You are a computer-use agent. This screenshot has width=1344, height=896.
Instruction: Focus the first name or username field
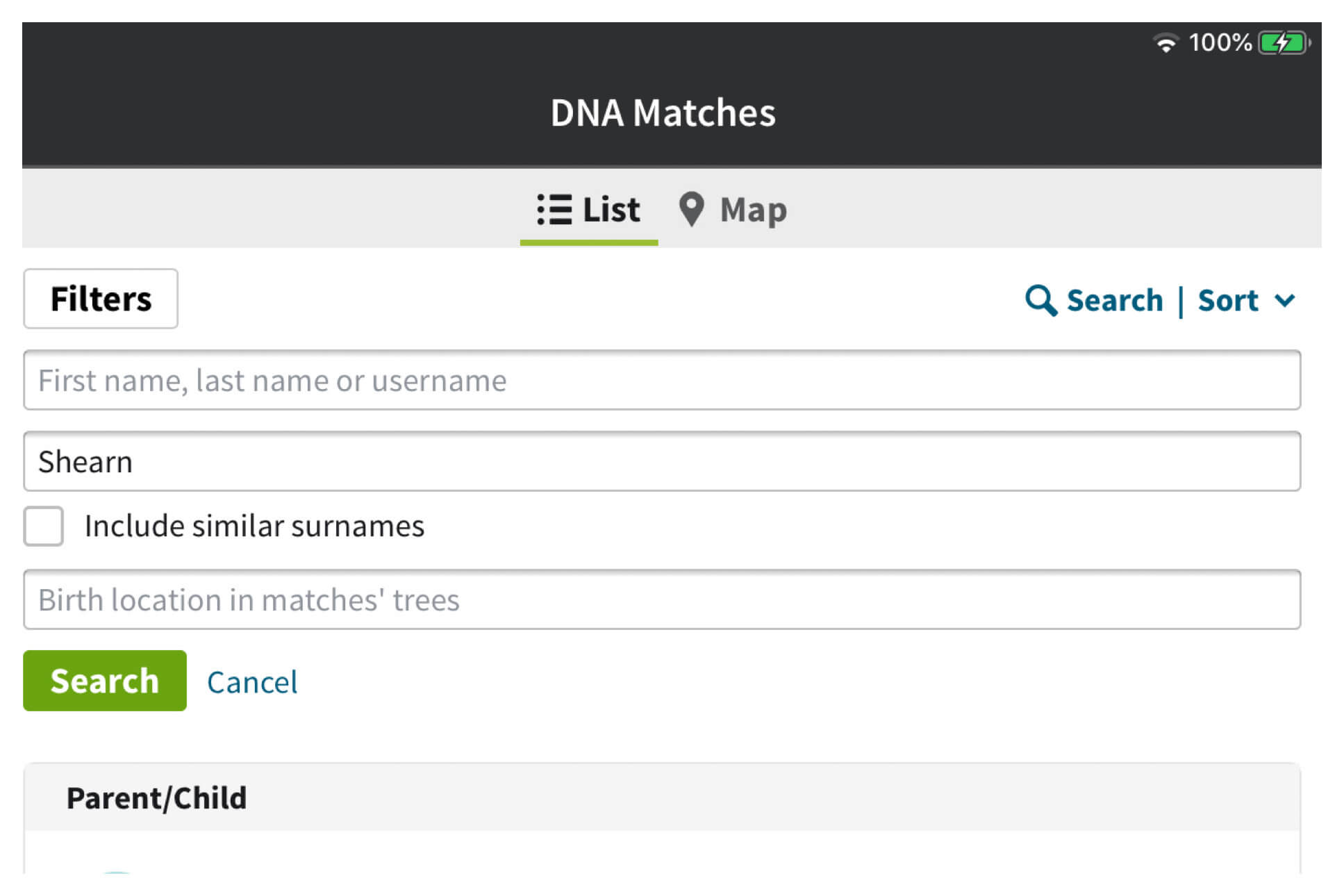click(661, 380)
